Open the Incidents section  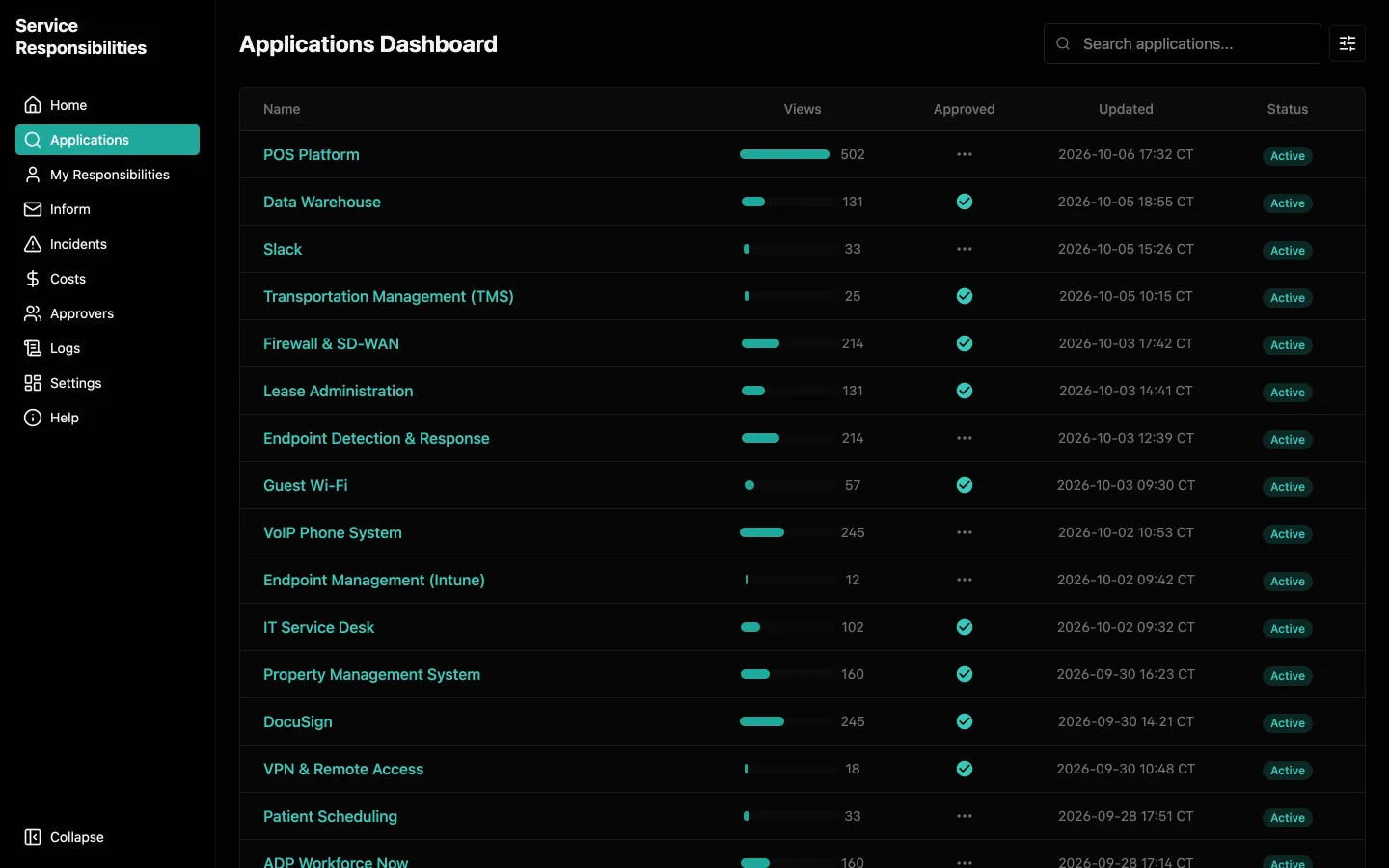pos(107,244)
